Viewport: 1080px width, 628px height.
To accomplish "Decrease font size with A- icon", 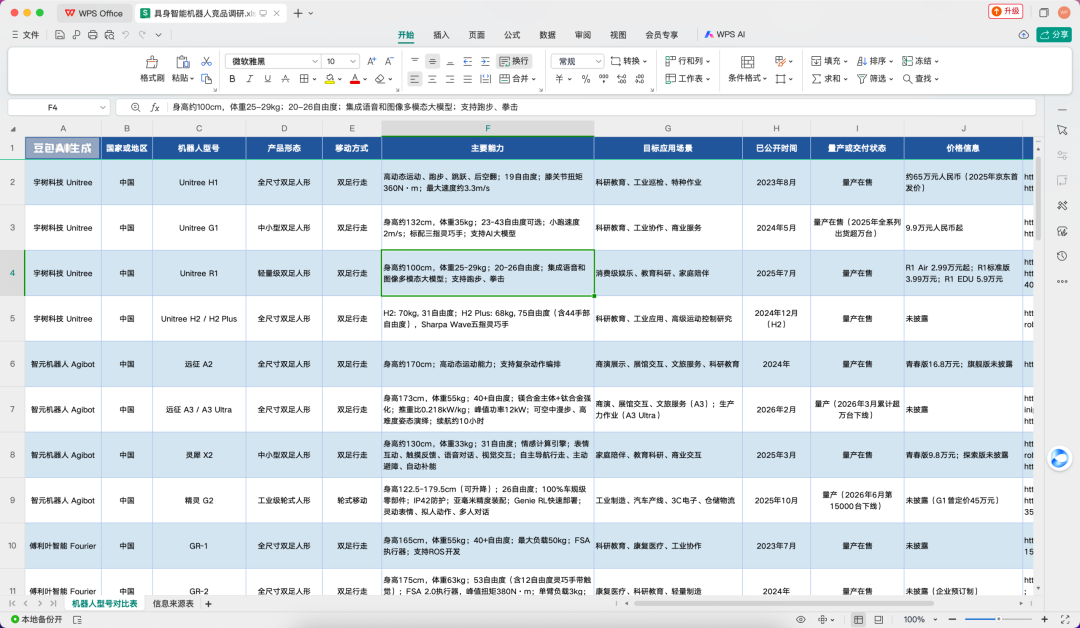I will (389, 61).
